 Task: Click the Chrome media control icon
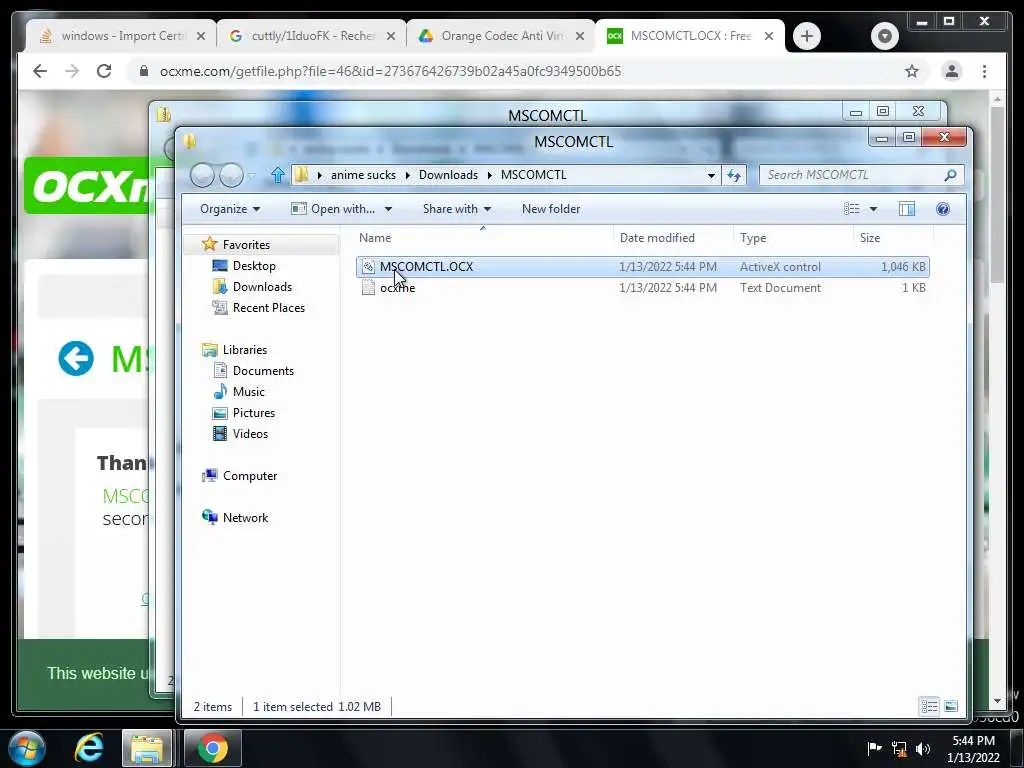click(885, 36)
